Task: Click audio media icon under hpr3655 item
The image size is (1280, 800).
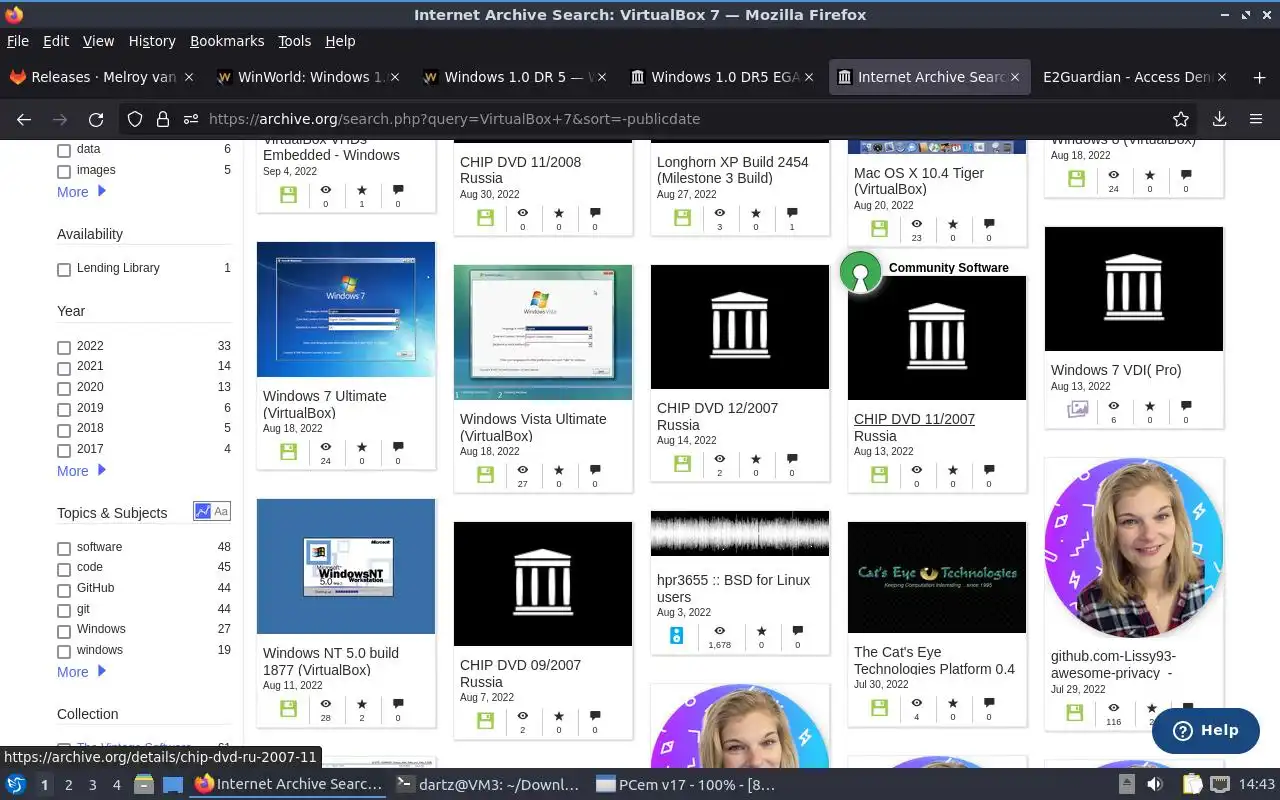Action: click(x=676, y=635)
